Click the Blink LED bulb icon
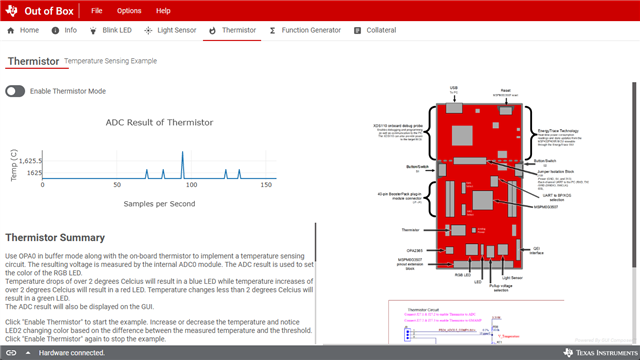 (93, 31)
